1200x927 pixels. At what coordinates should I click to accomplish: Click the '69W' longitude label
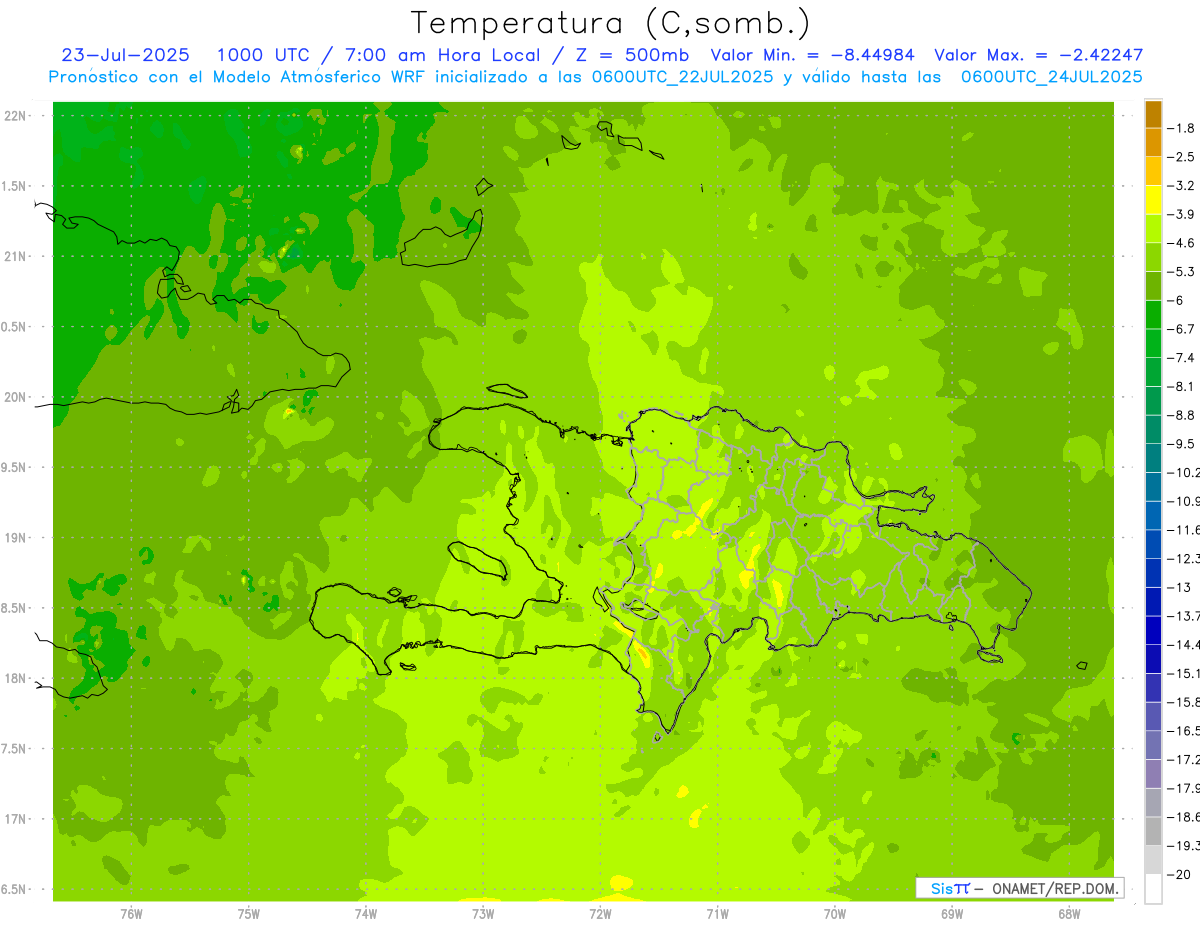tap(952, 913)
